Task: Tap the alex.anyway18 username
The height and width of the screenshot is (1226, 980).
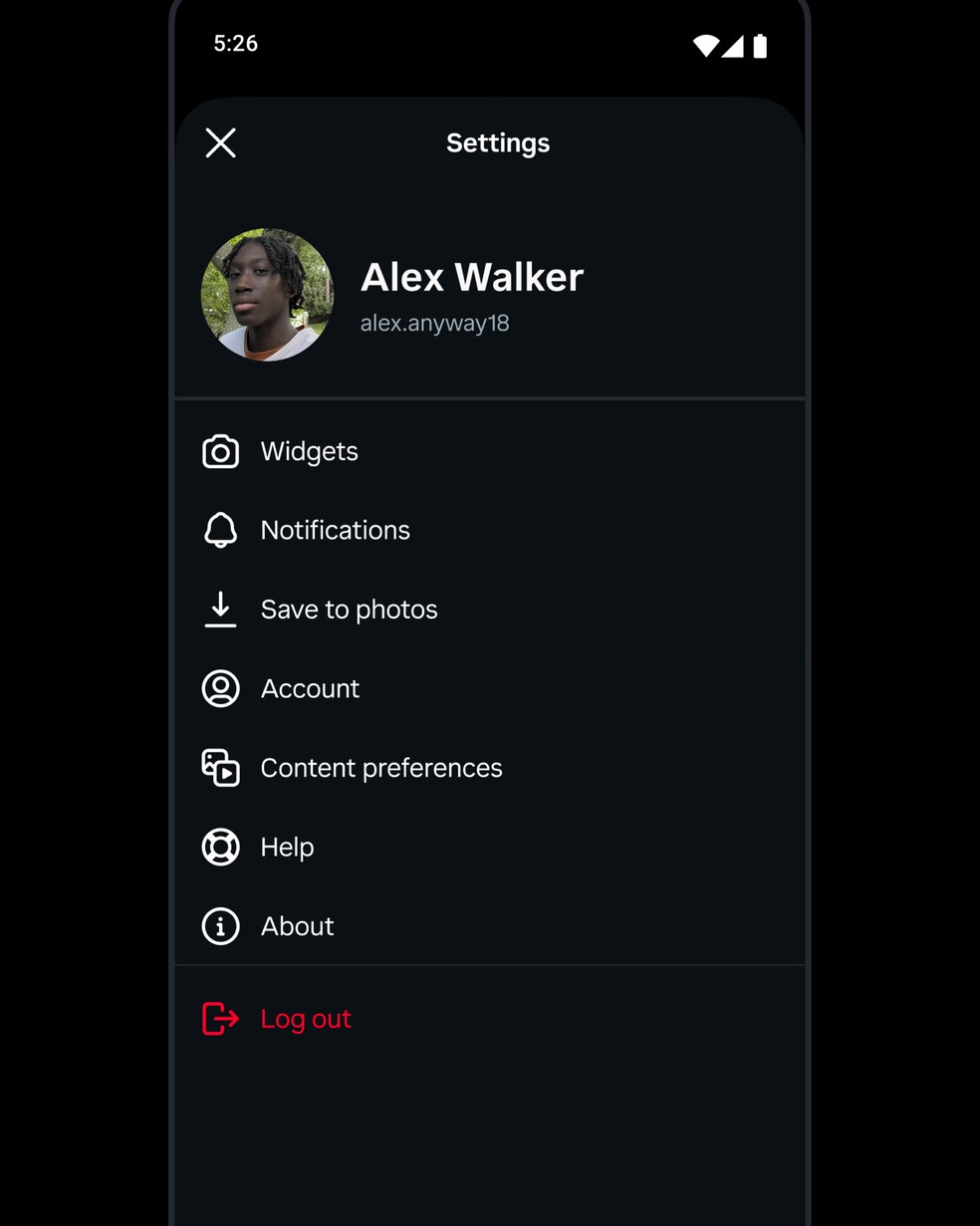Action: tap(434, 324)
